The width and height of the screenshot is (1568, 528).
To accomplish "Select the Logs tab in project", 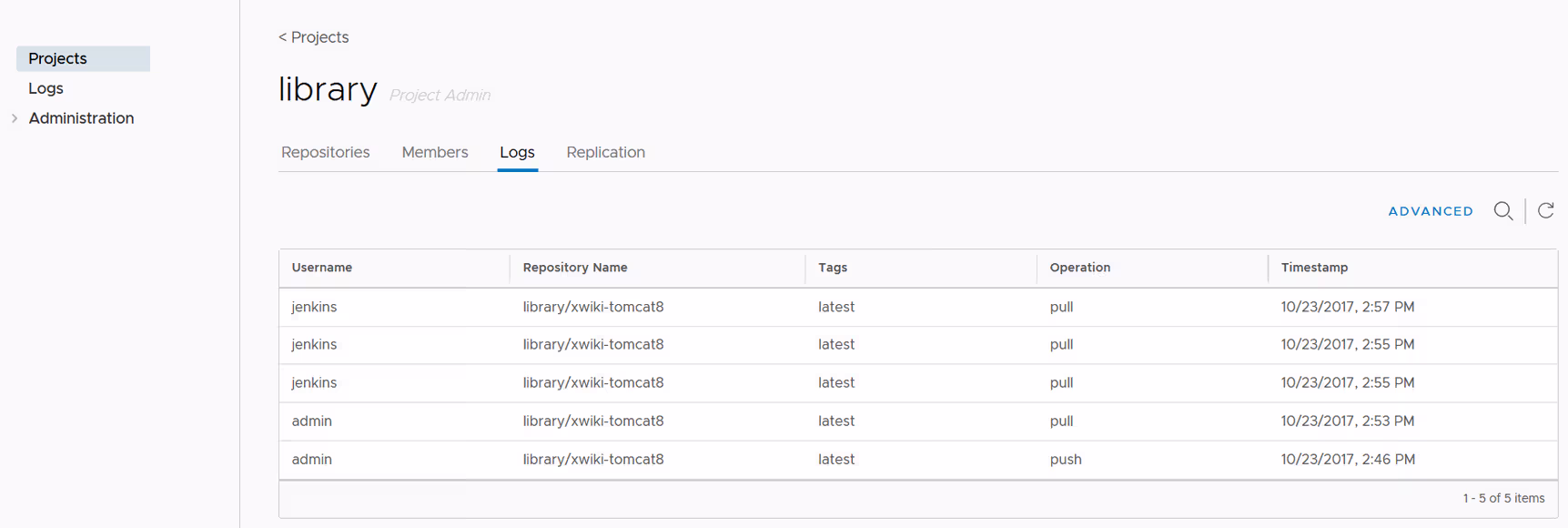I will pyautogui.click(x=517, y=152).
